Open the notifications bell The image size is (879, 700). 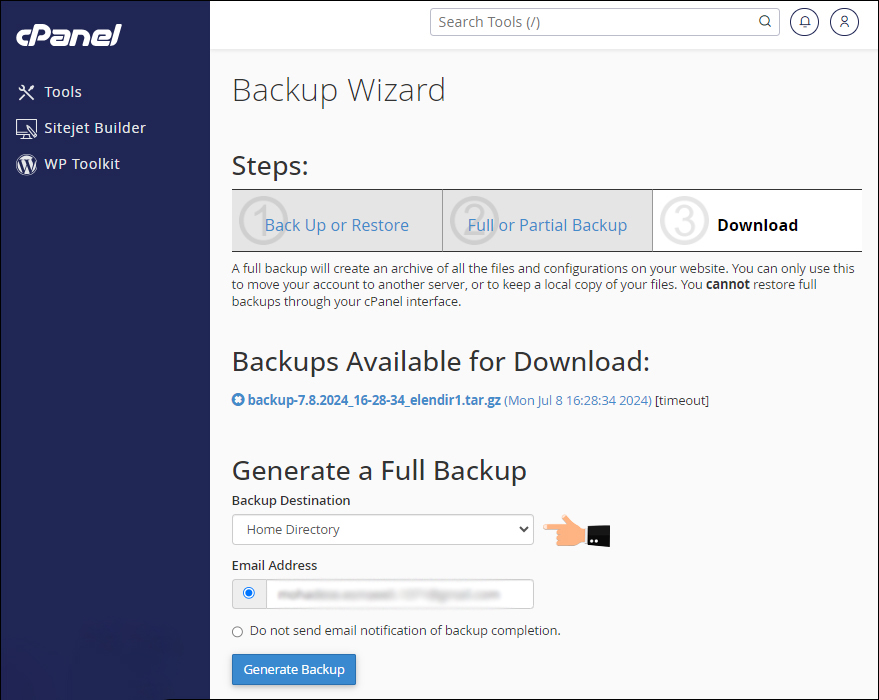tap(804, 22)
